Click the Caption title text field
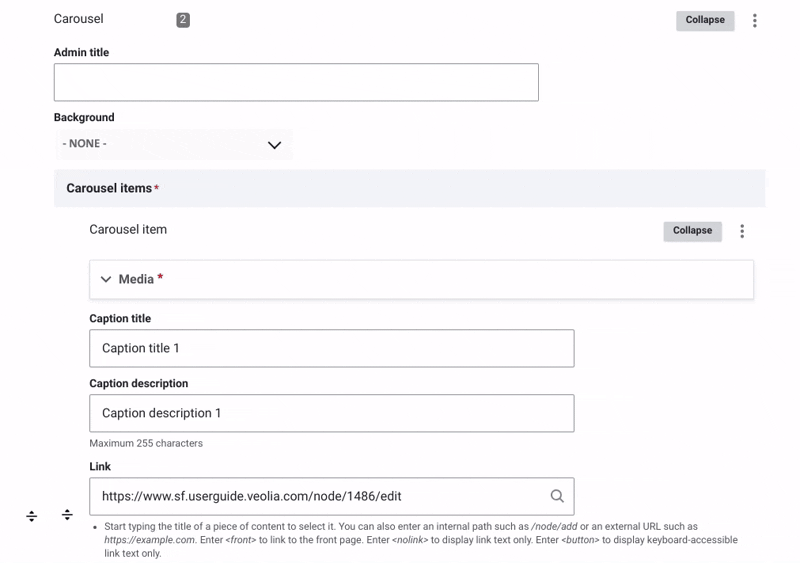The height and width of the screenshot is (563, 800). (331, 348)
